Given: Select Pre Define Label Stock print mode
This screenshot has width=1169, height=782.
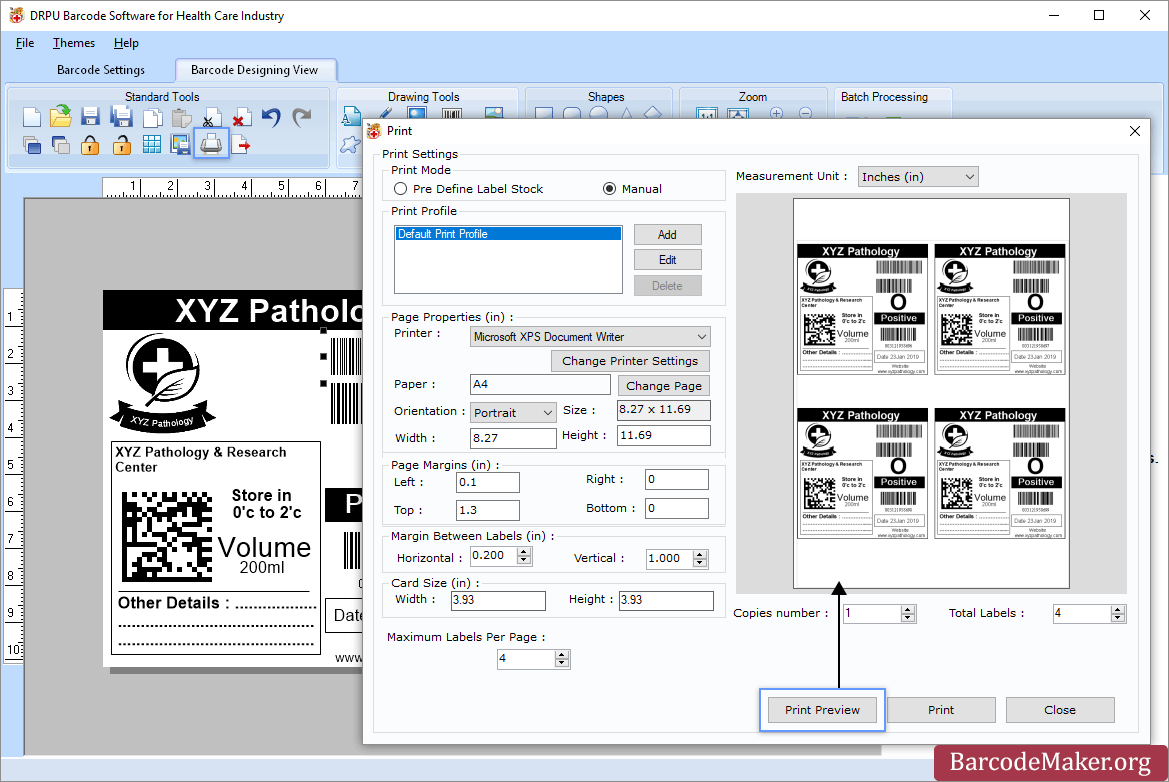Looking at the screenshot, I should (400, 189).
